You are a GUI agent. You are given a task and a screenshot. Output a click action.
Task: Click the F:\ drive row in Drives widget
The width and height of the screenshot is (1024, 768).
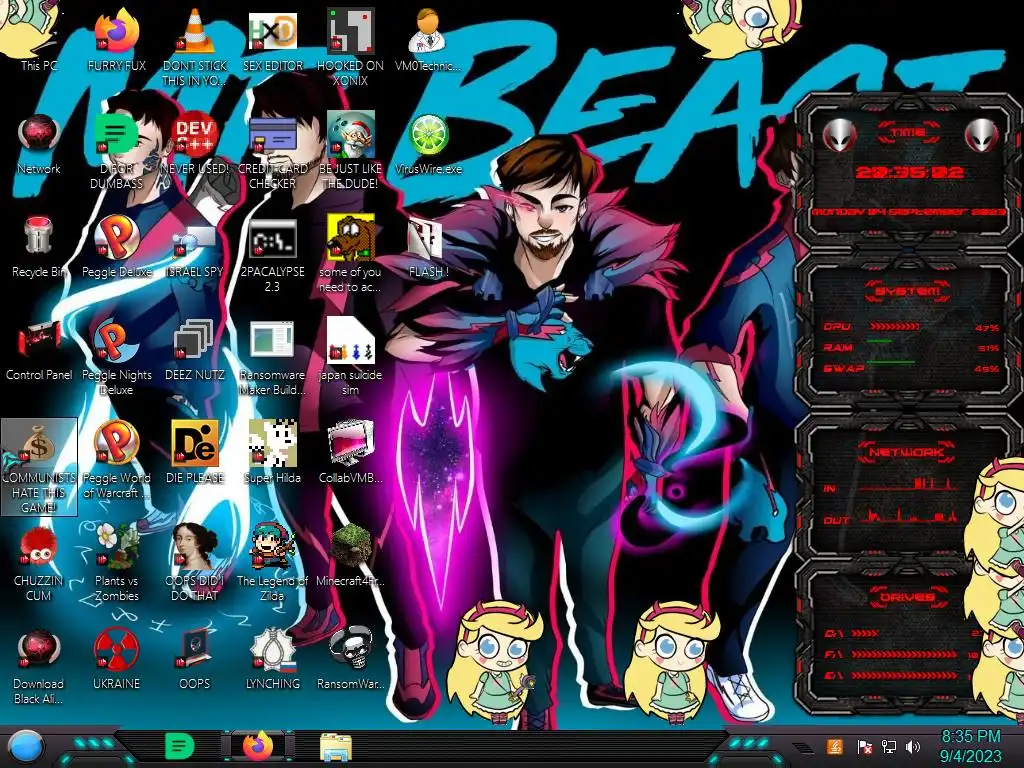[901, 654]
